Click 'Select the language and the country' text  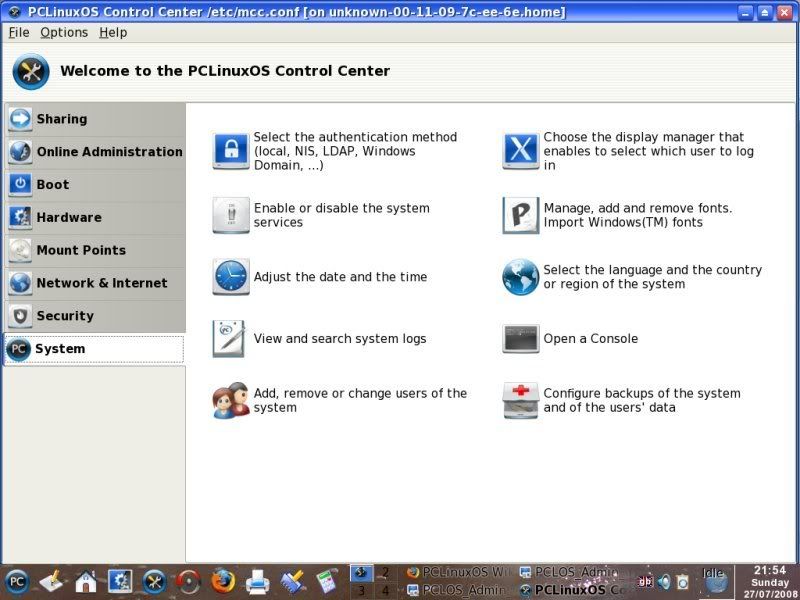tap(653, 277)
